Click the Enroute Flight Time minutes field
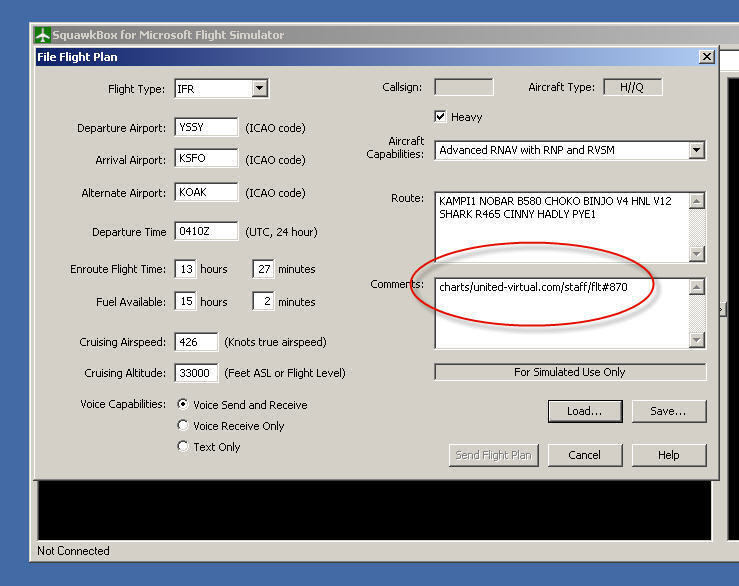This screenshot has height=586, width=739. coord(263,269)
